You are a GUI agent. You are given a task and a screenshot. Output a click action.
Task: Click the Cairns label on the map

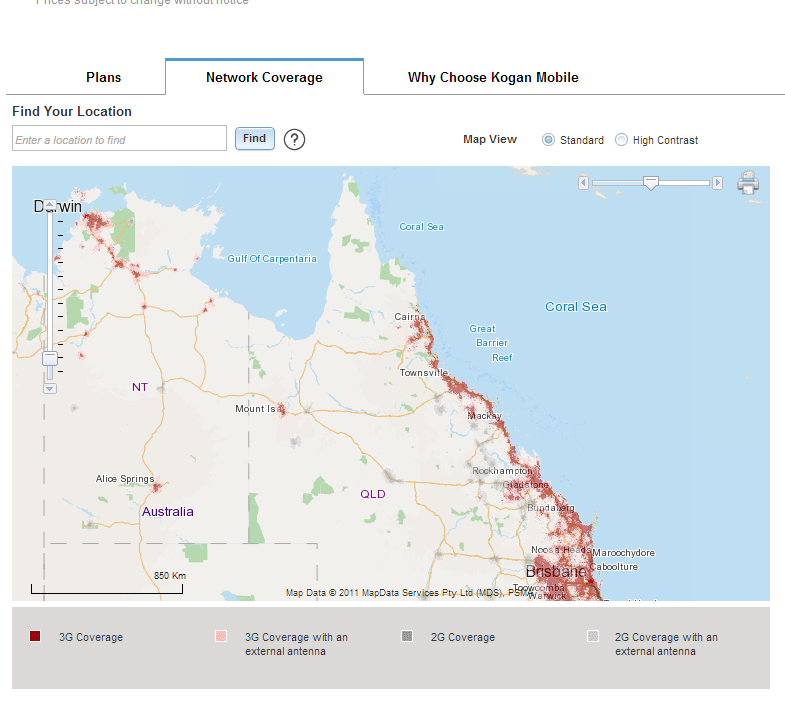(410, 317)
